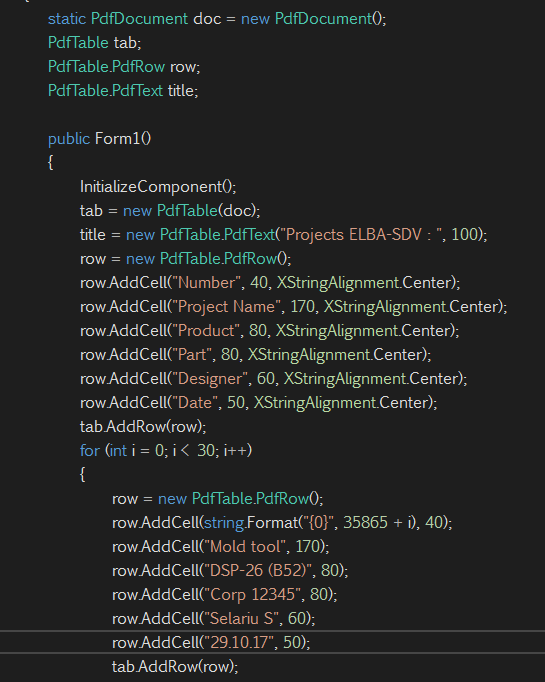Click the "Selariu S" string literal

[x=242, y=618]
